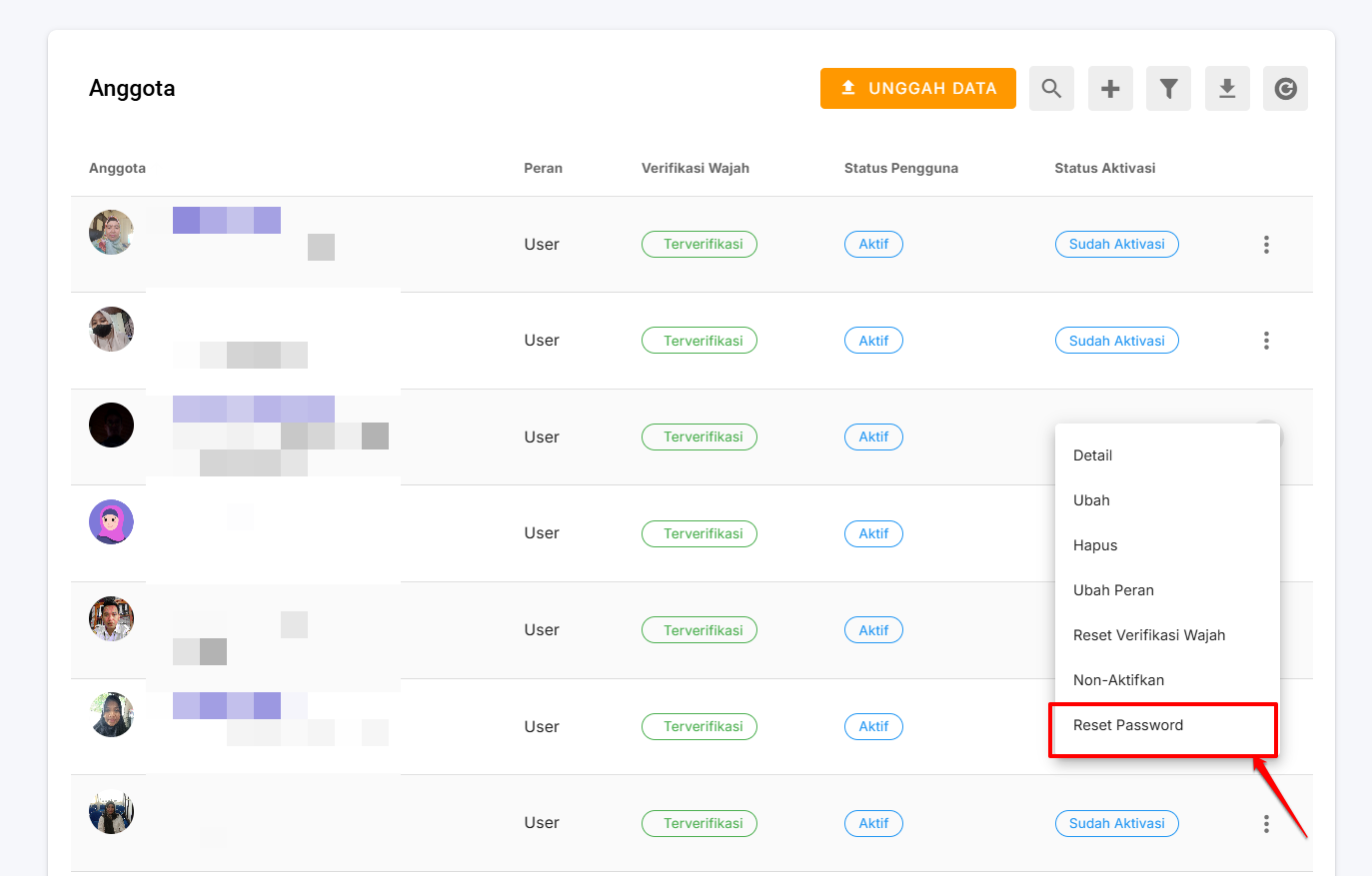Viewport: 1372px width, 876px height.
Task: Click the dark black avatar in third row
Action: (111, 425)
